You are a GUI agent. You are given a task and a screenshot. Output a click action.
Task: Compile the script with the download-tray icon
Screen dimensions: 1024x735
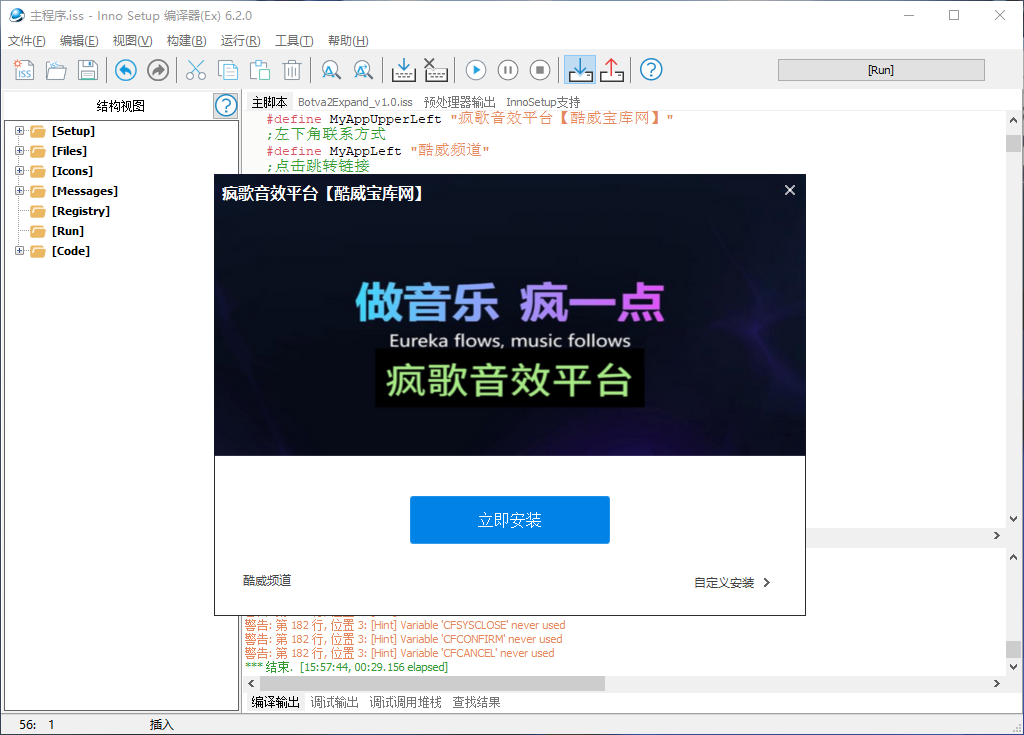click(x=404, y=70)
